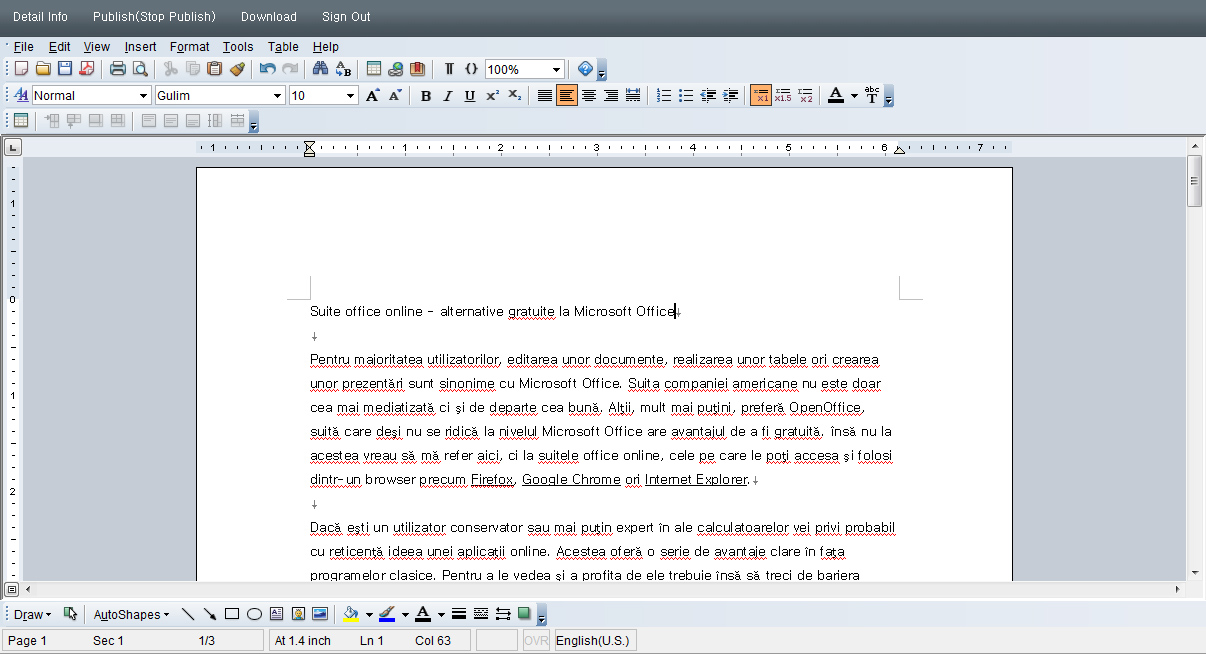Toggle single line spacing x1

(761, 96)
